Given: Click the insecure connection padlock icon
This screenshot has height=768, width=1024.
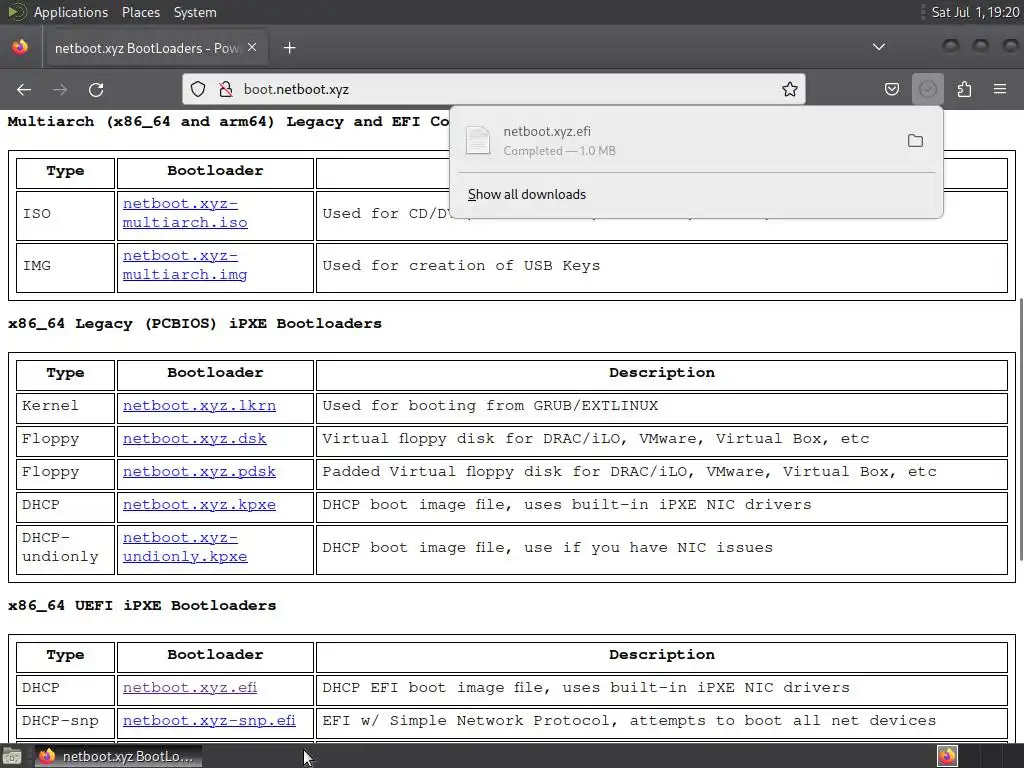Looking at the screenshot, I should click(226, 89).
